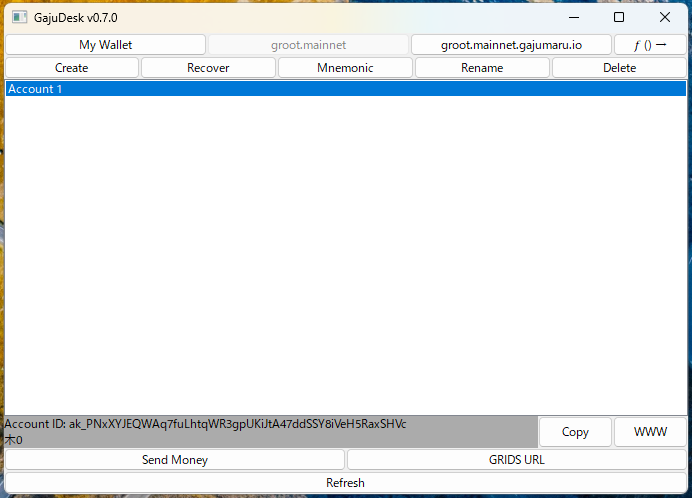Show the Mnemonic for the account

click(345, 68)
